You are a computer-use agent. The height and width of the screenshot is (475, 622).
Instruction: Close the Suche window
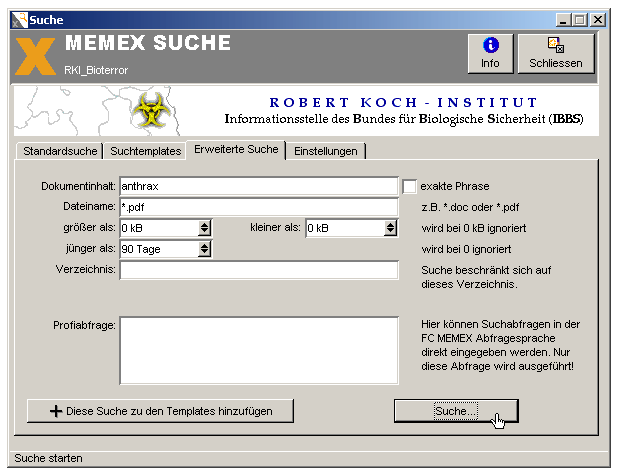pyautogui.click(x=598, y=20)
